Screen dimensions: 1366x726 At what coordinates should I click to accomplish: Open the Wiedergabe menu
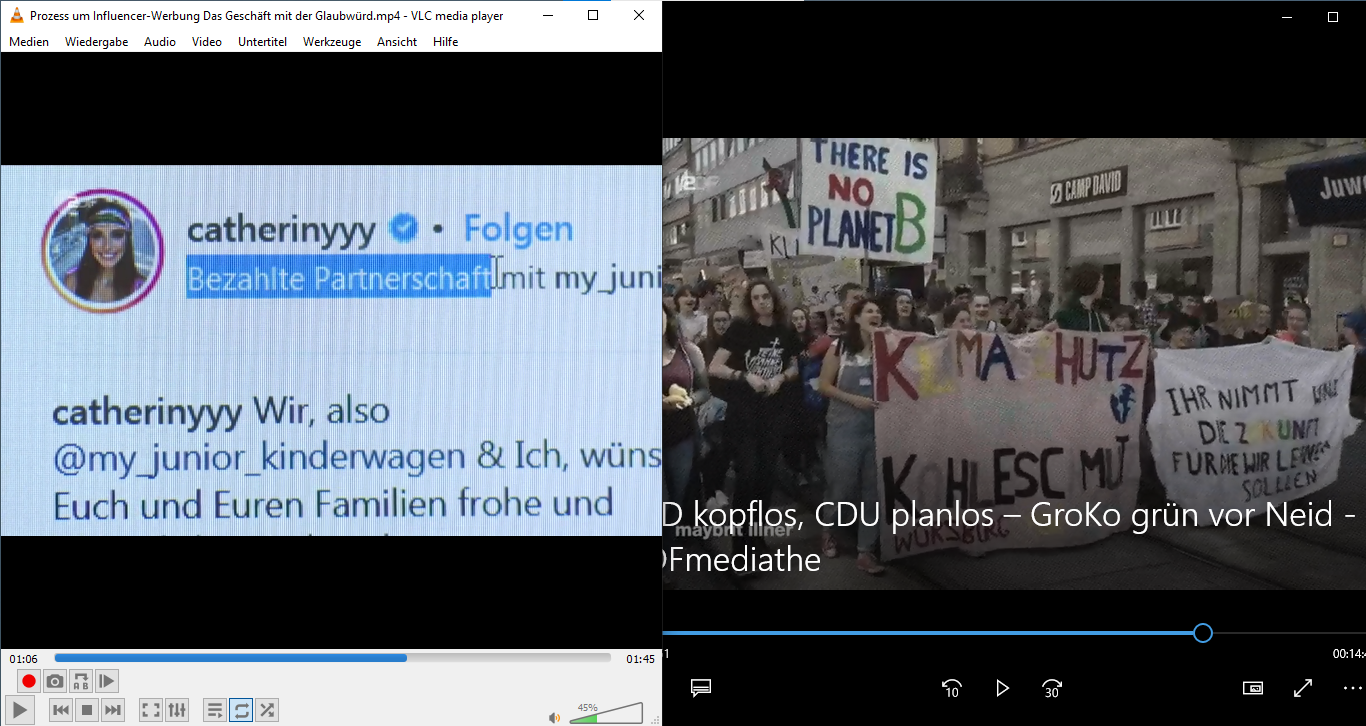pos(96,42)
